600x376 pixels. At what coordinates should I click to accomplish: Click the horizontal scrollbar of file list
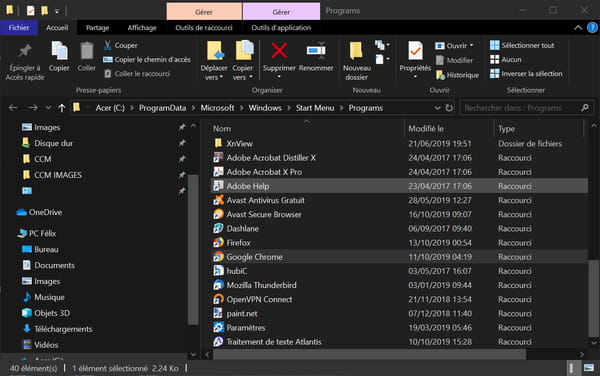click(369, 354)
